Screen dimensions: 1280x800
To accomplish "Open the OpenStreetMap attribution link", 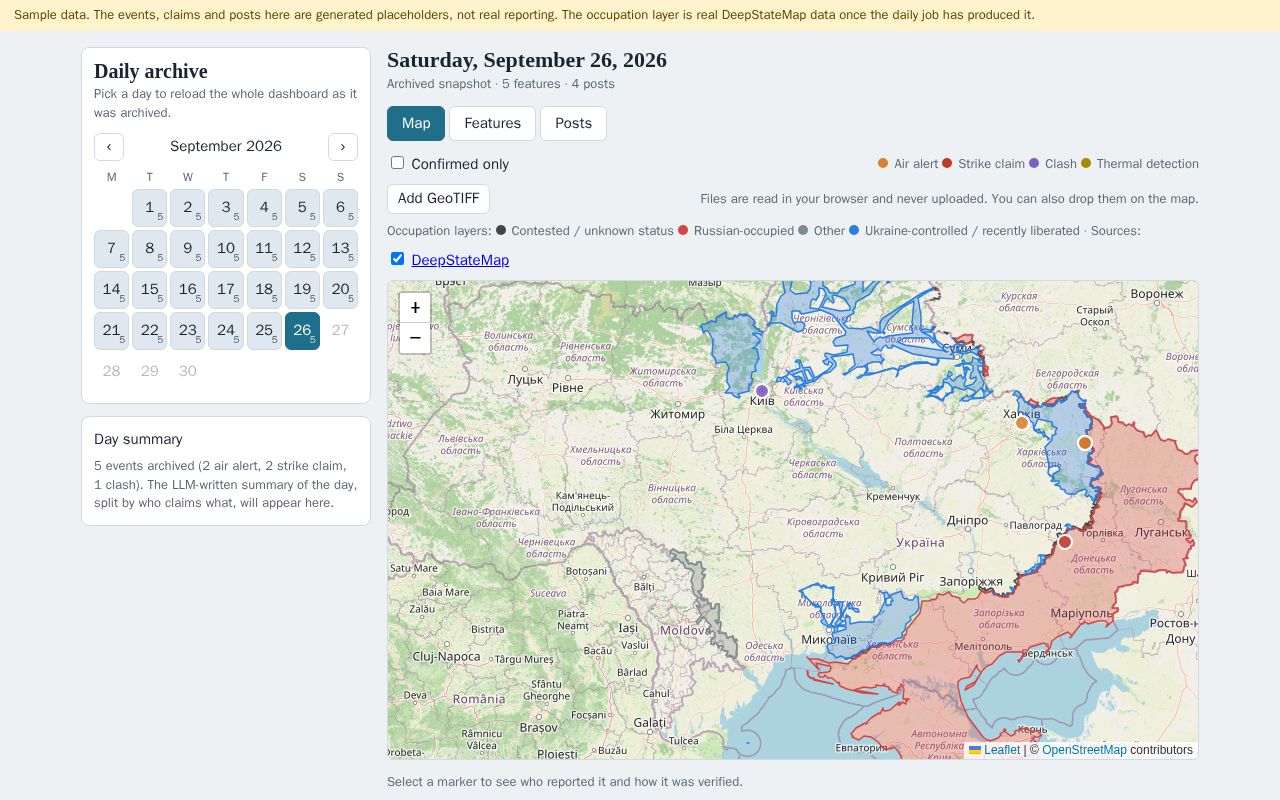I will coord(1084,750).
